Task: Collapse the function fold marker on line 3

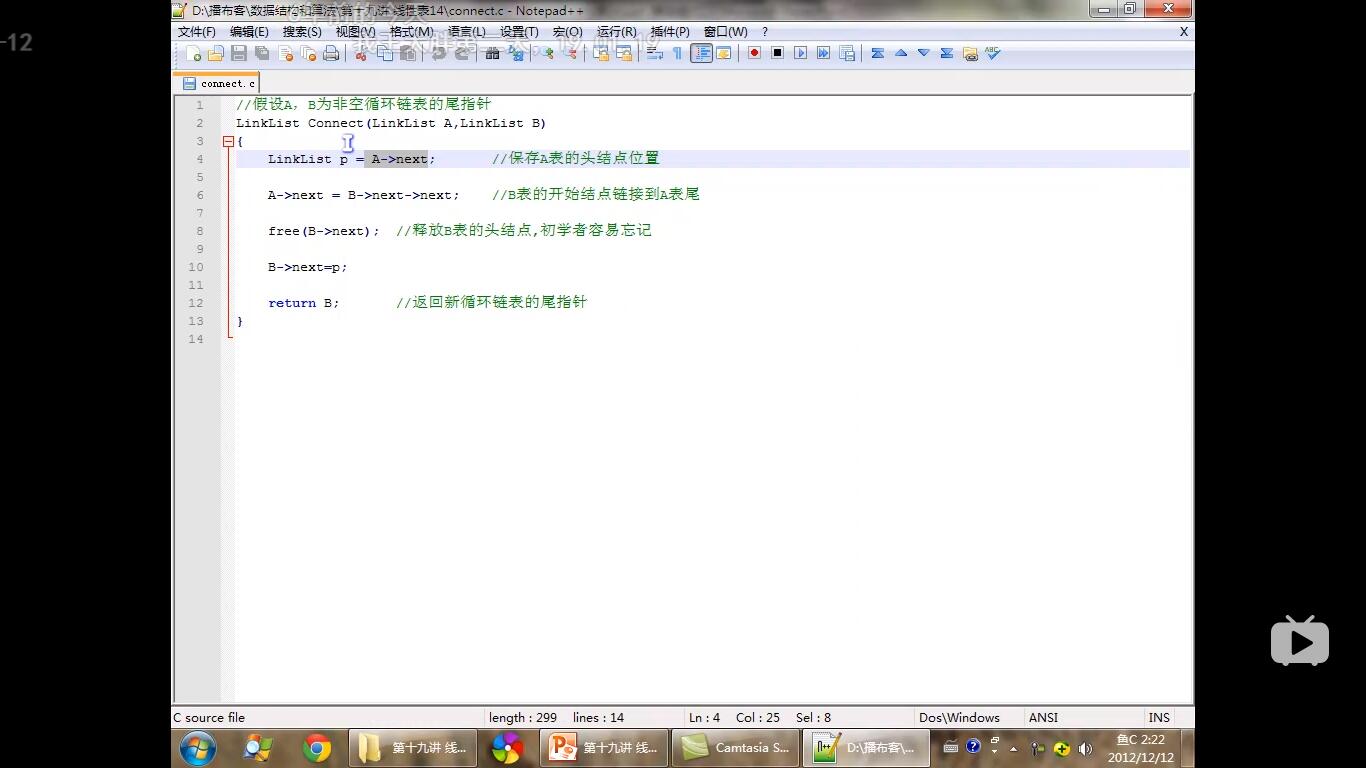Action: (x=228, y=141)
